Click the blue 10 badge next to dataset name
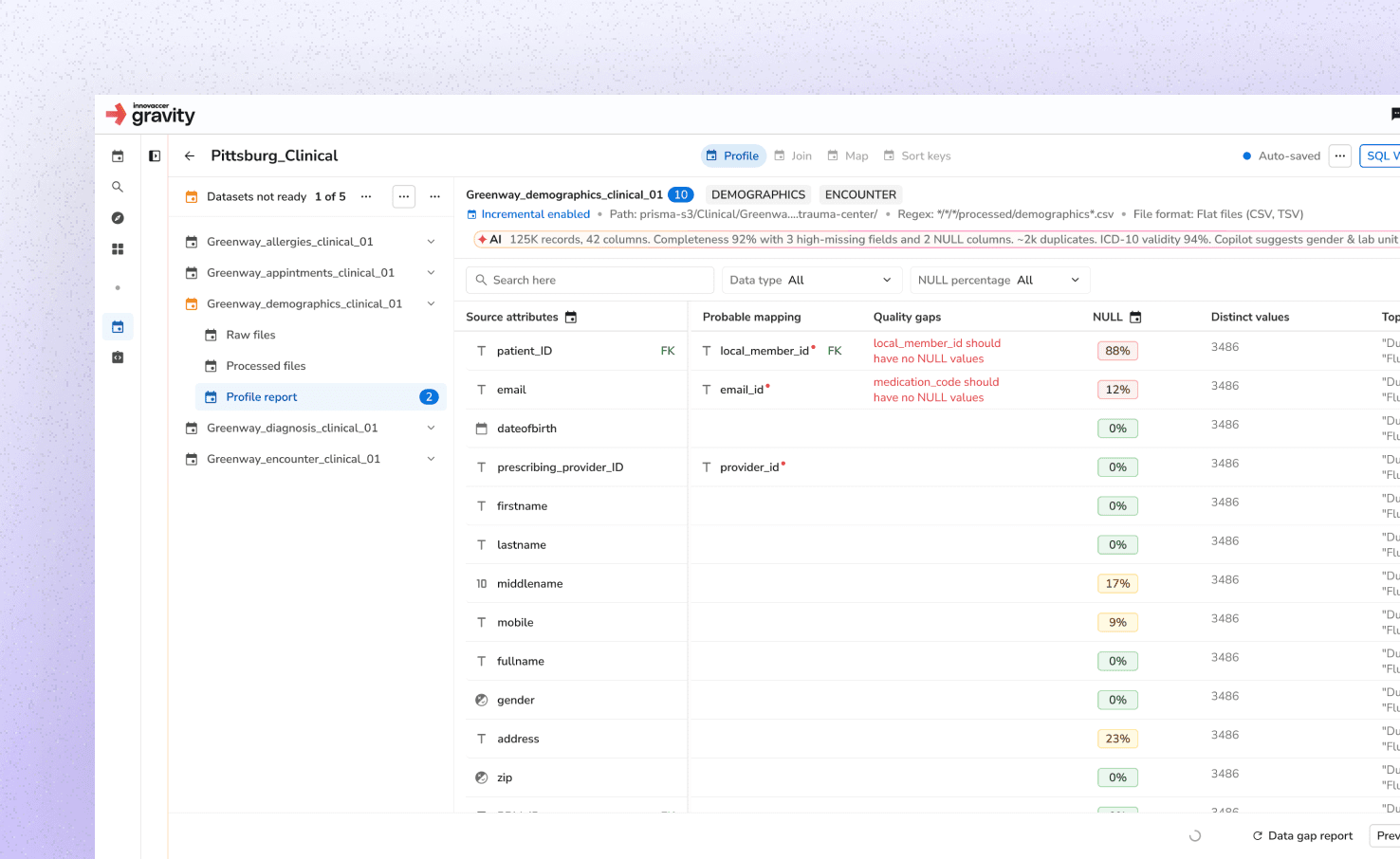1400x859 pixels. tap(680, 195)
